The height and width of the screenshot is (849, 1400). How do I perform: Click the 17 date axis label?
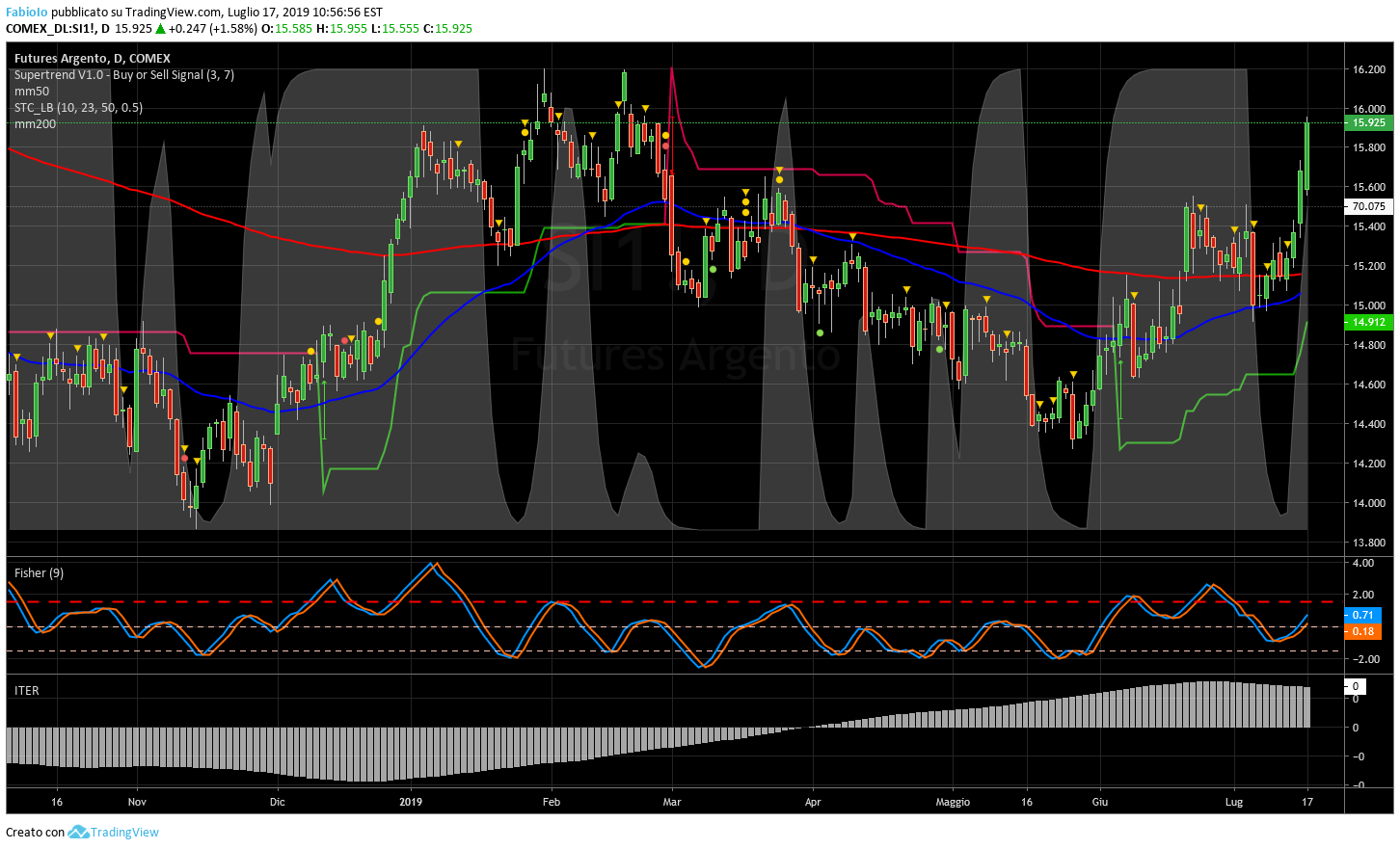(1307, 802)
